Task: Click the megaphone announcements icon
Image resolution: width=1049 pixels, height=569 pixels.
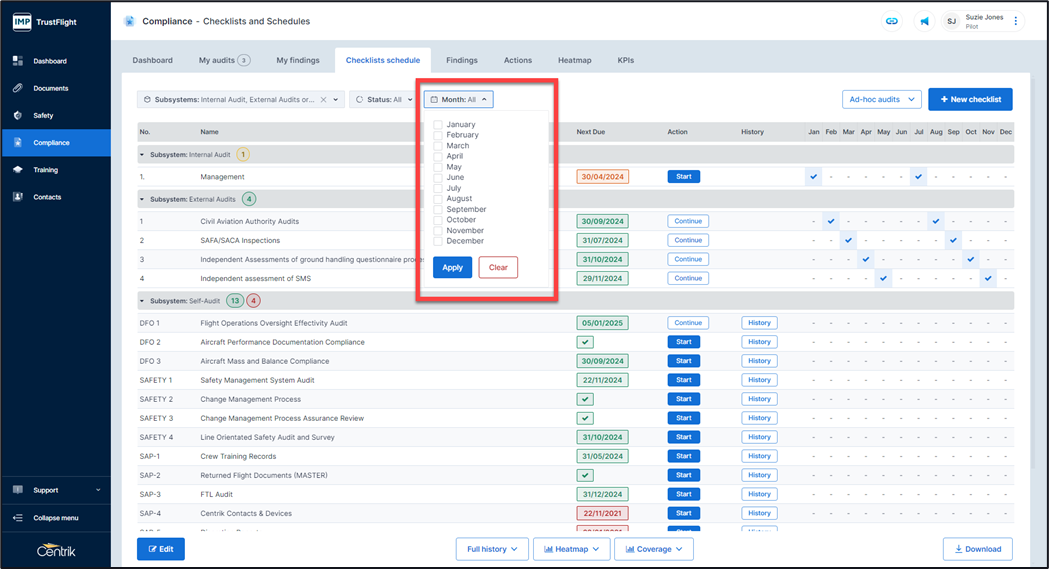Action: 923,21
